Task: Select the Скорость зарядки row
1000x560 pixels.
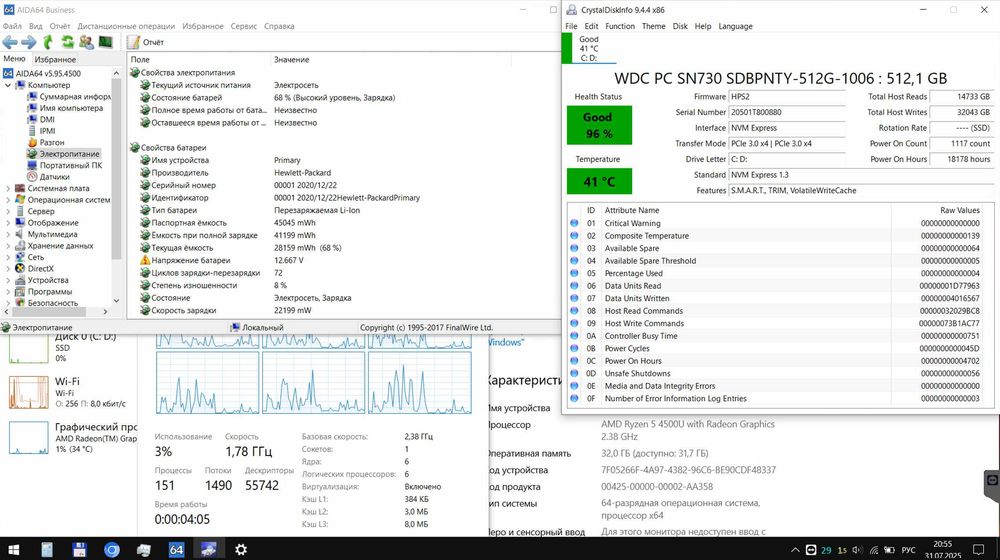Action: pos(343,310)
